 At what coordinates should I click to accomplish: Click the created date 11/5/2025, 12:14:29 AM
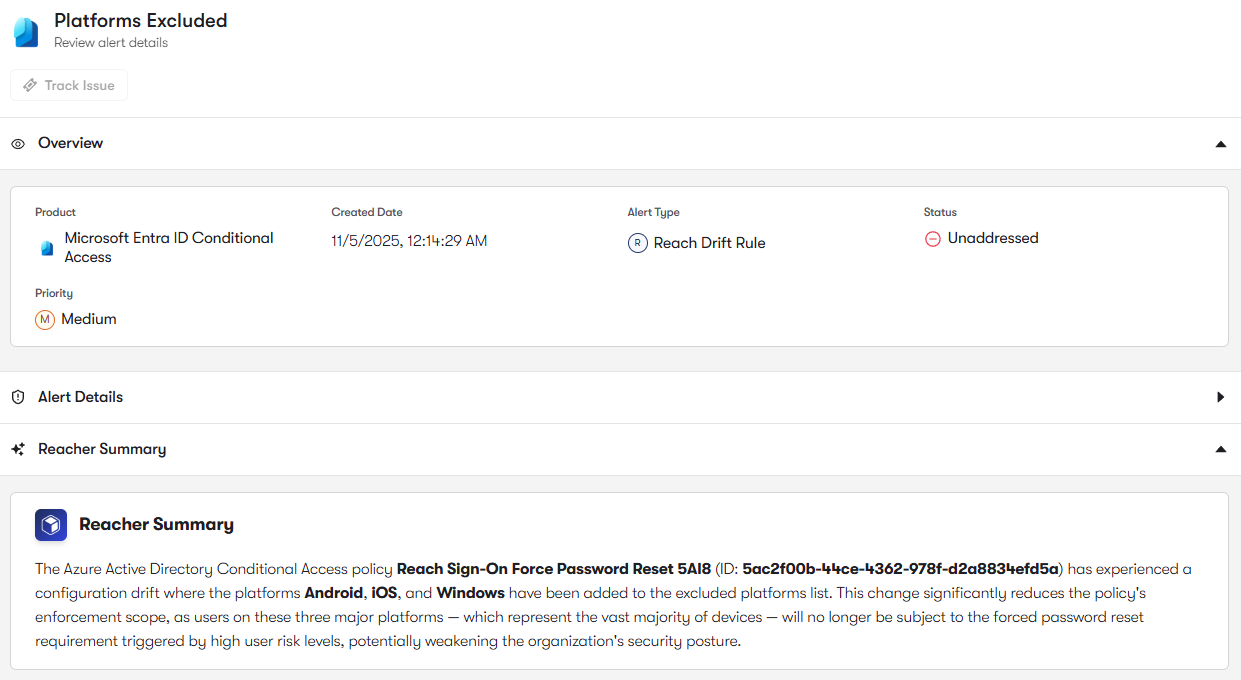click(x=409, y=241)
